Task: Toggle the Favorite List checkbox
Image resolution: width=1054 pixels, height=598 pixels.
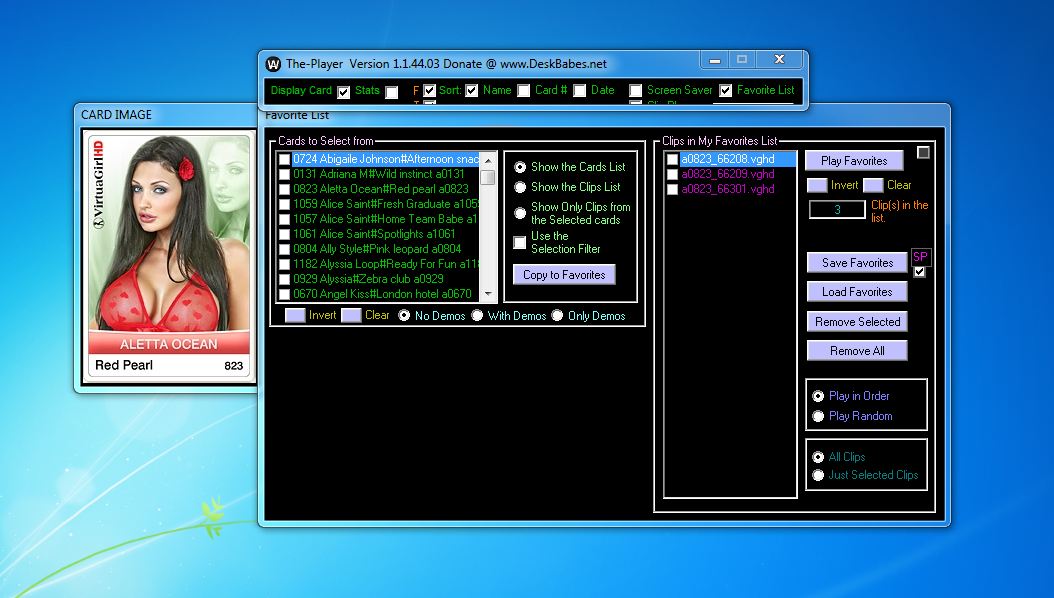Action: point(726,91)
